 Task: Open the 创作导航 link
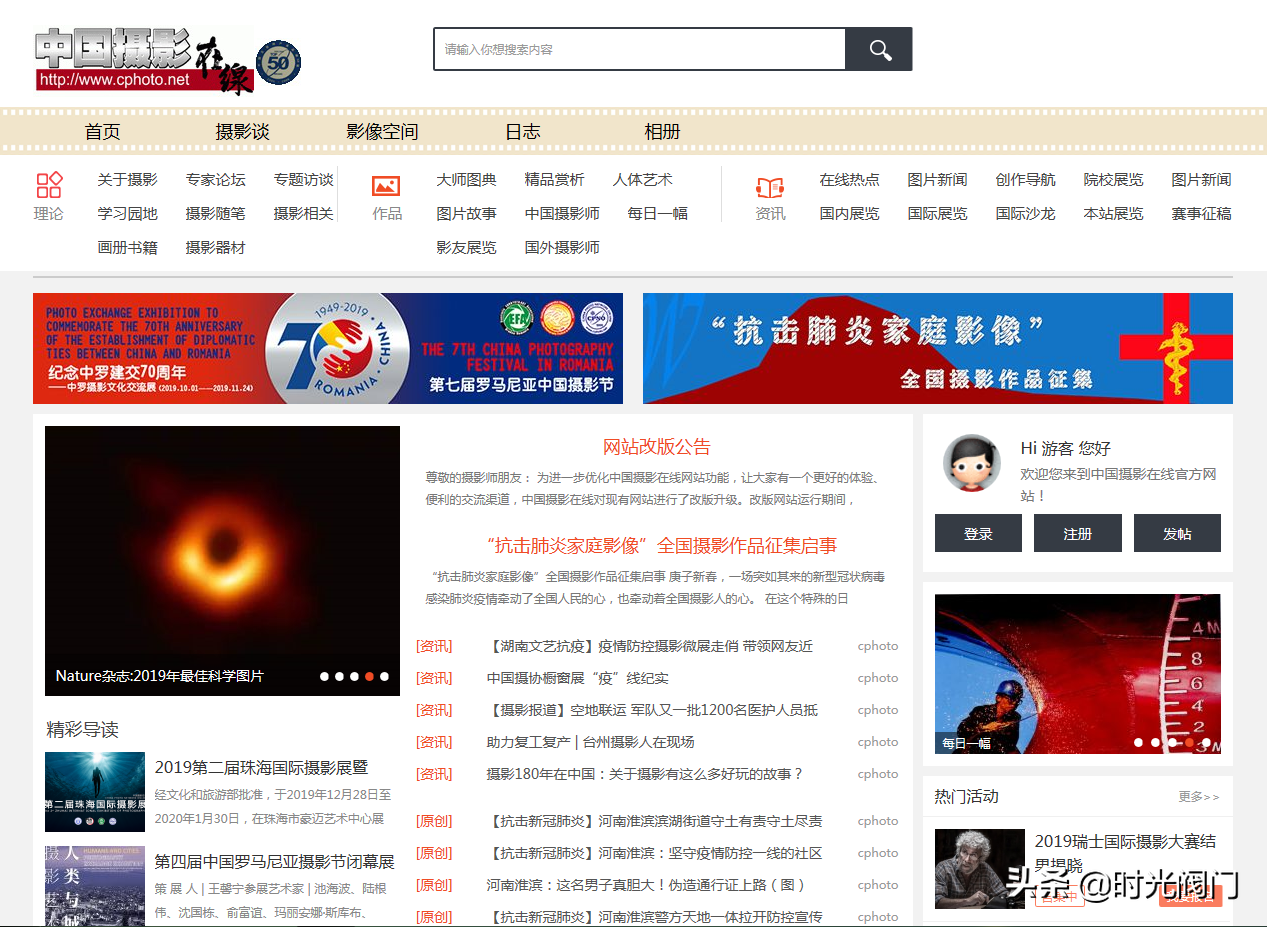coord(1025,180)
